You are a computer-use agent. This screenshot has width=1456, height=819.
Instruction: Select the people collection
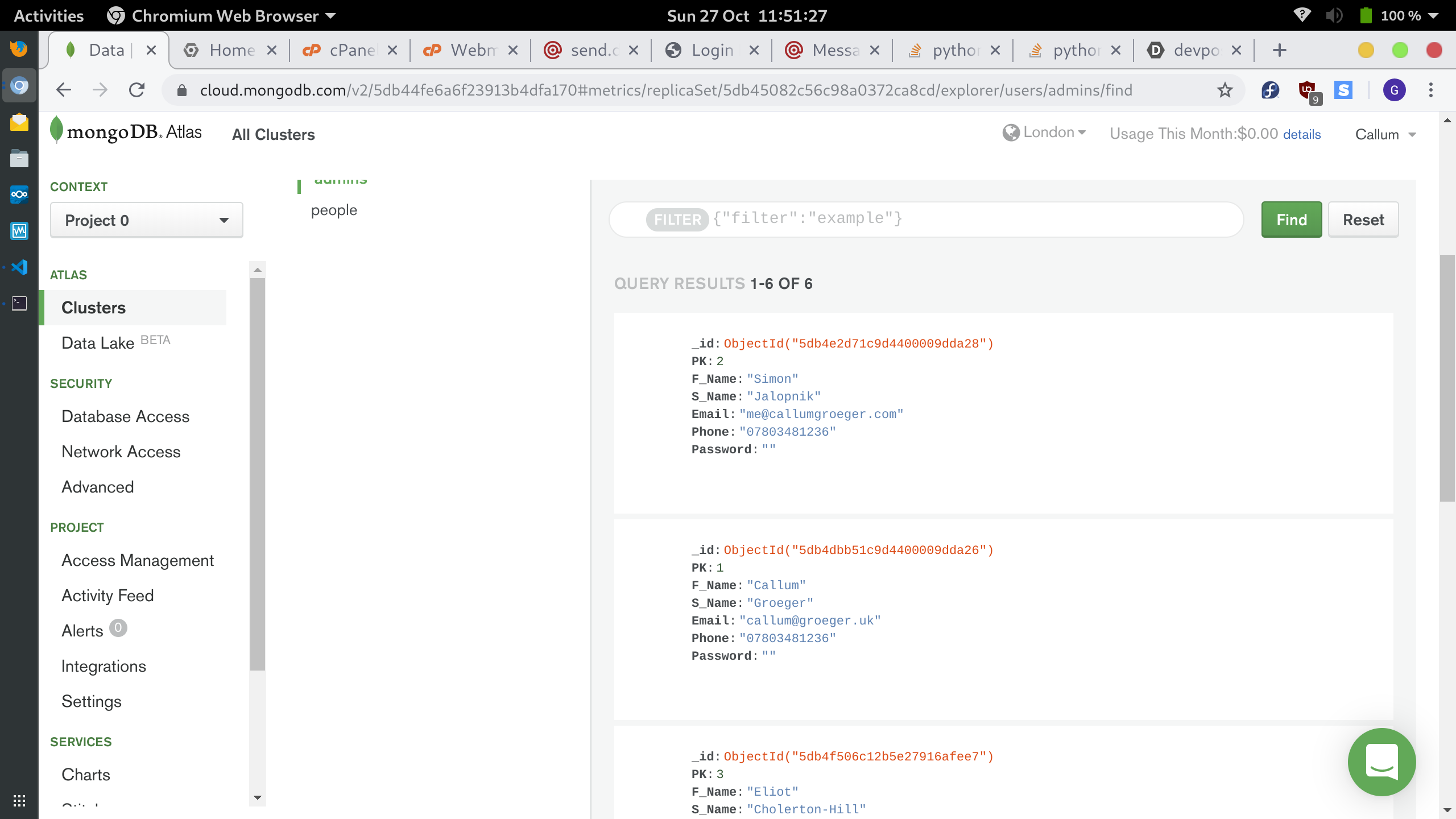(x=334, y=210)
